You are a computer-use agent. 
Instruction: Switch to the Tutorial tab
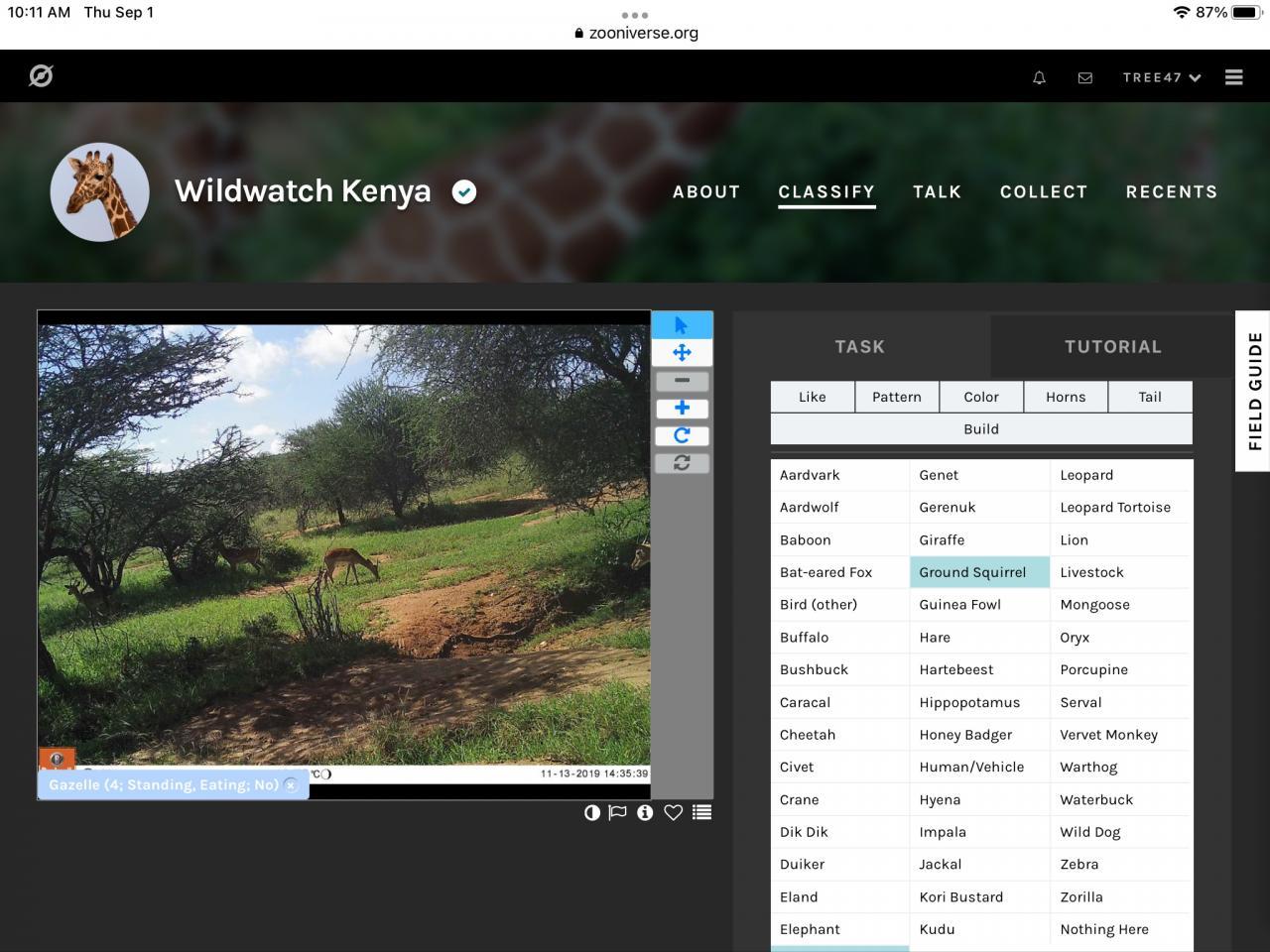[1112, 346]
